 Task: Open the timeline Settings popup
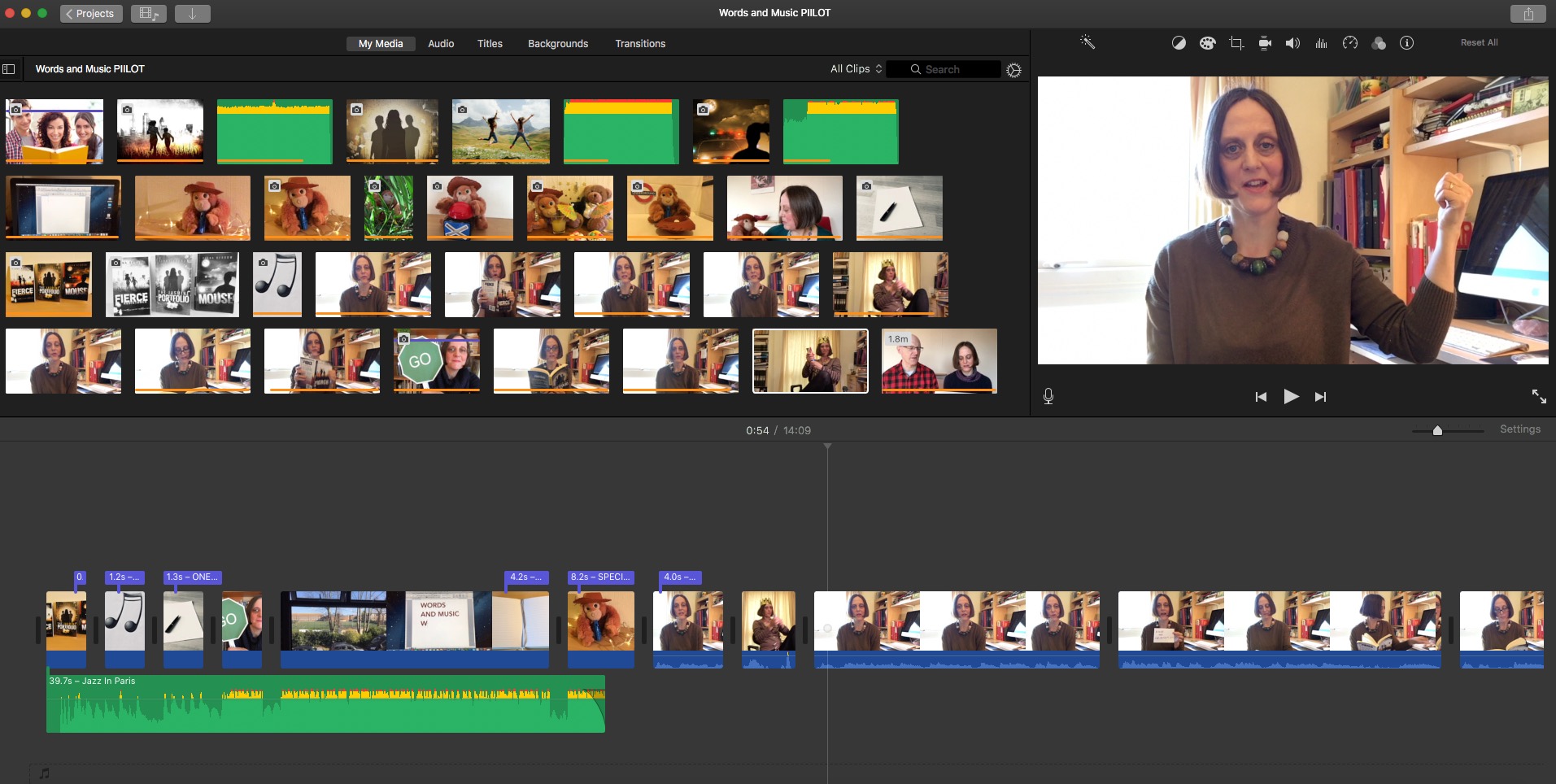point(1519,429)
